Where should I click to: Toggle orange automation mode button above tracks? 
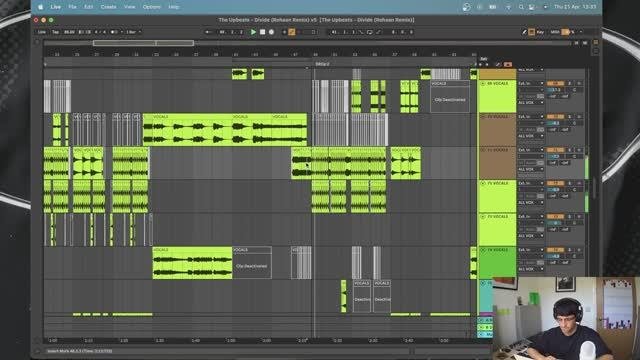[x=508, y=64]
